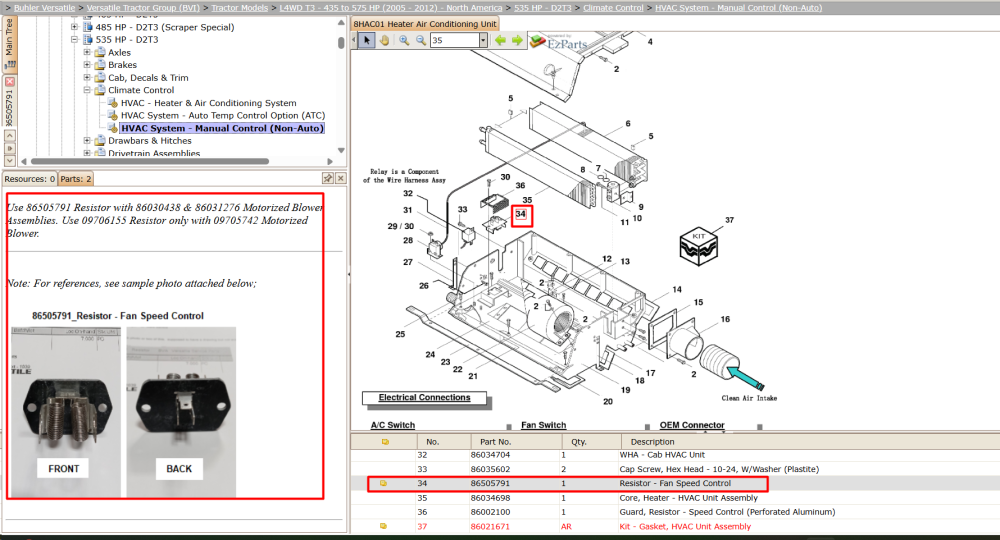Click the Drawbars & Hitches folder icon
The image size is (1000, 540).
point(100,141)
